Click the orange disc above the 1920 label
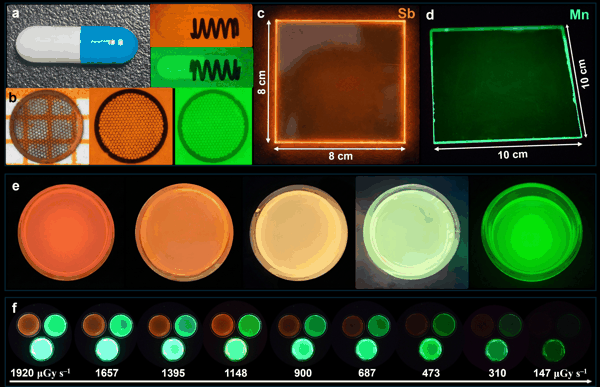 28,325
